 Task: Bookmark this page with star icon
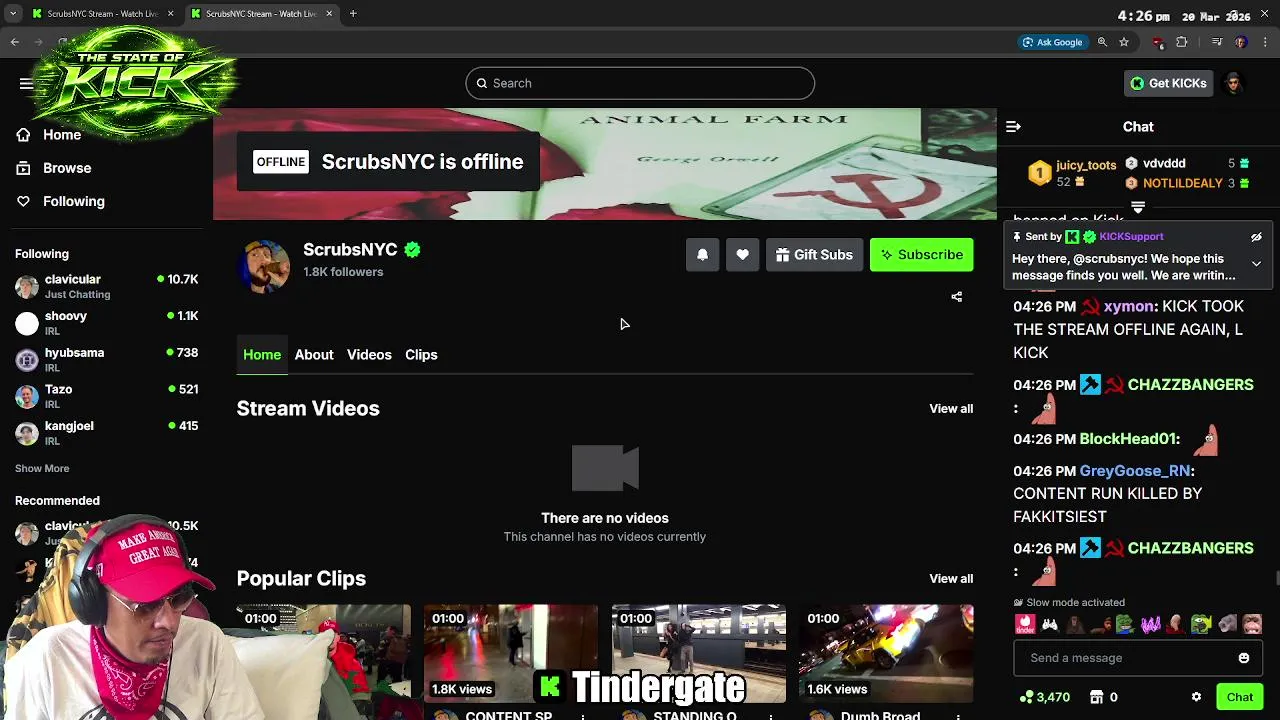click(1124, 42)
